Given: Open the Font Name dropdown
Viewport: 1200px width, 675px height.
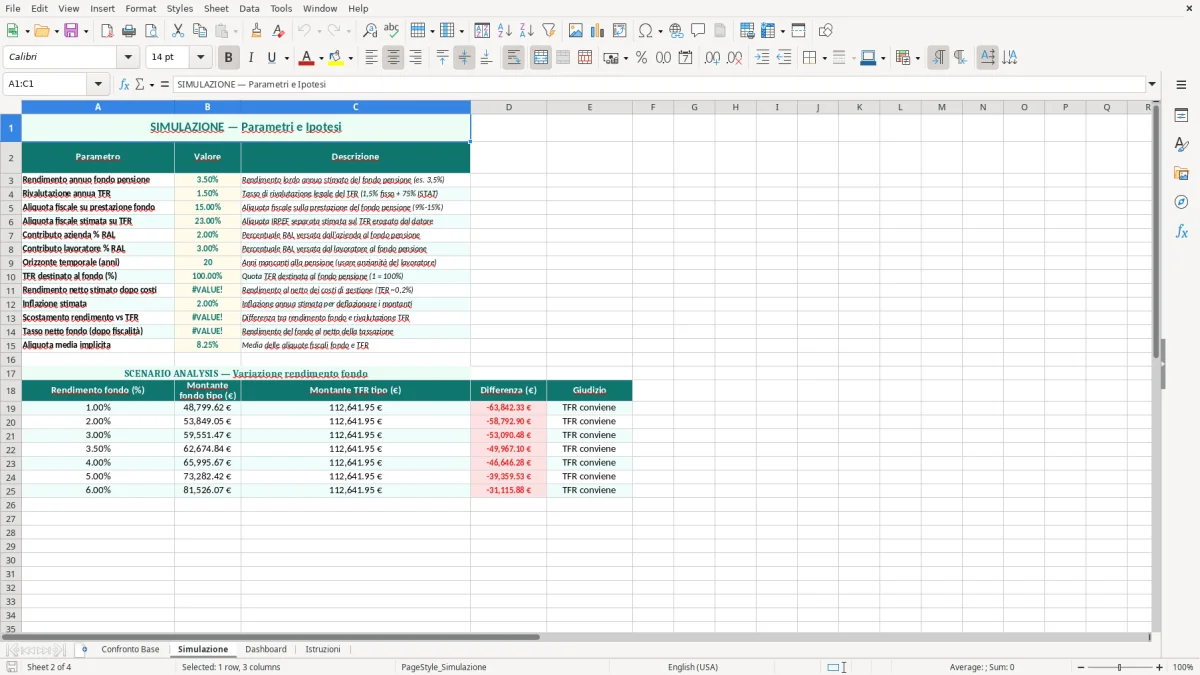Looking at the screenshot, I should (128, 58).
